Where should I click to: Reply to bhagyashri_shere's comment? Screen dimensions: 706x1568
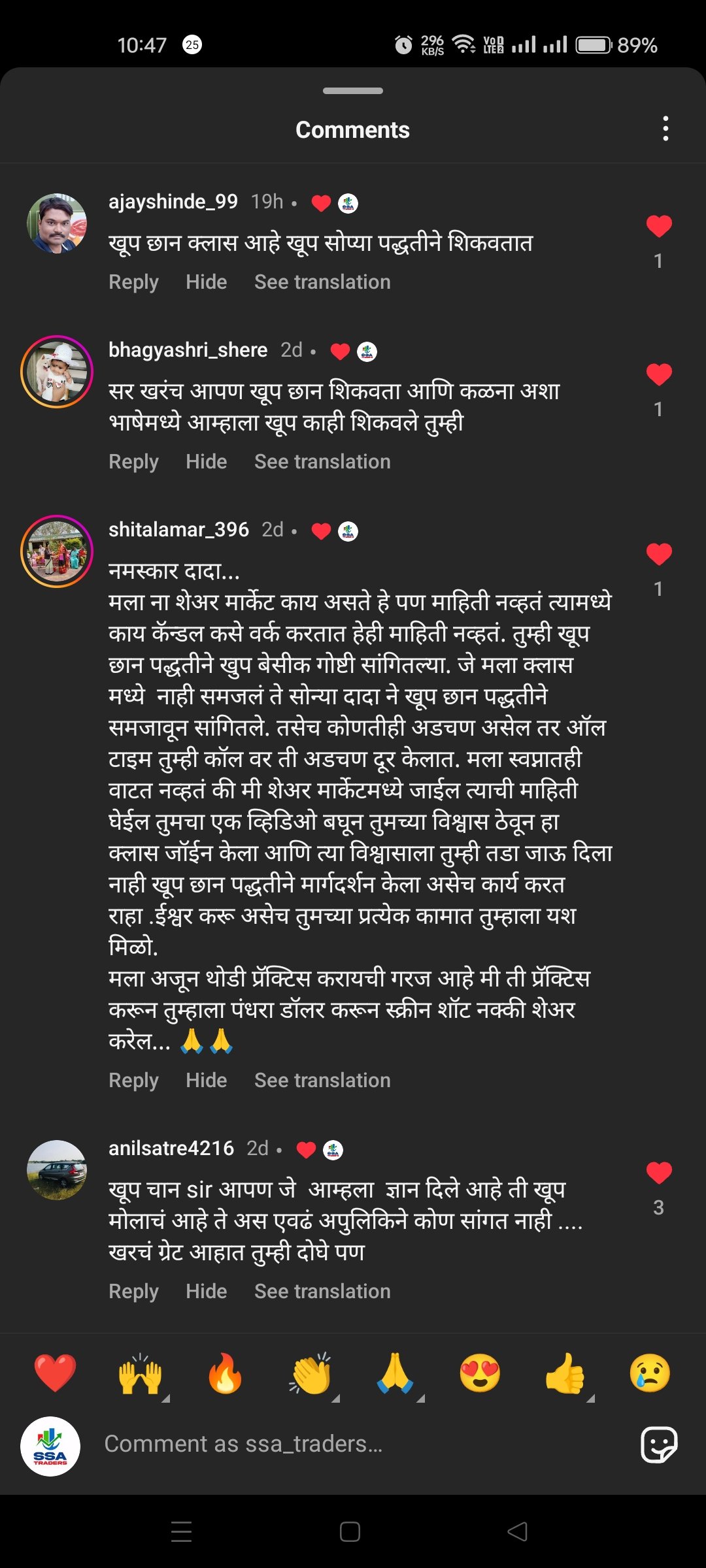pos(133,461)
